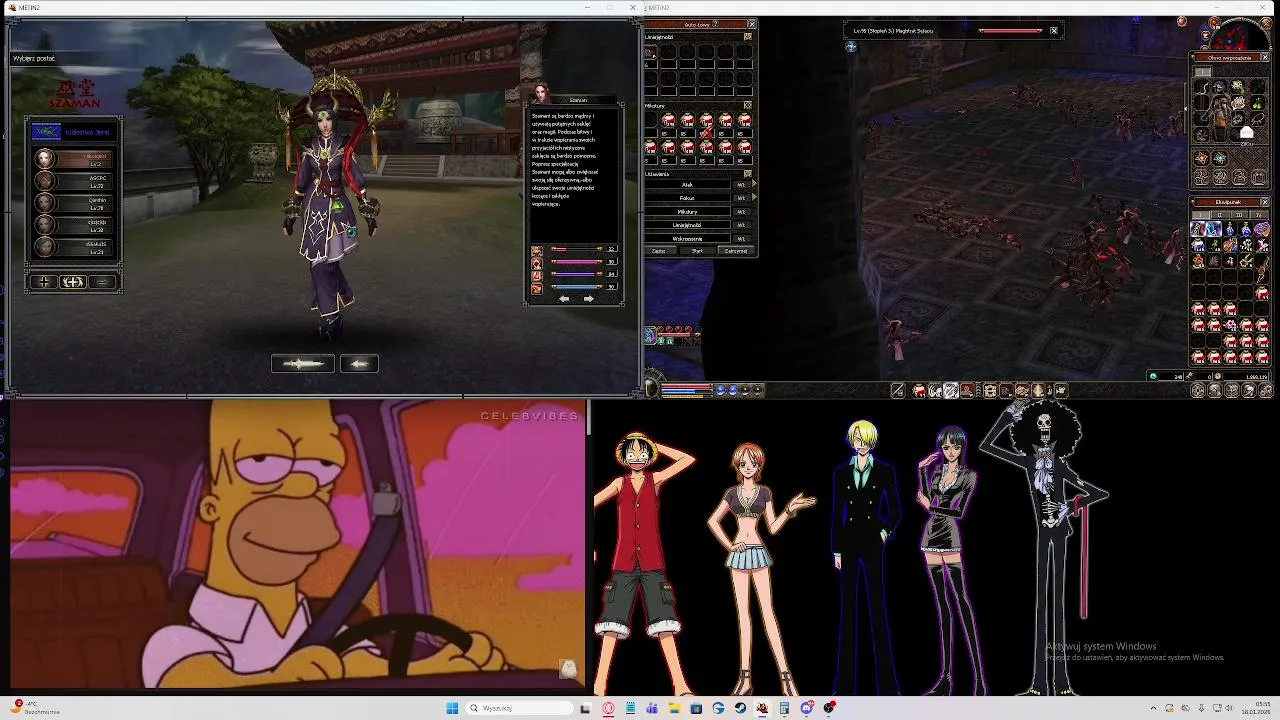The width and height of the screenshot is (1280, 720).
Task: Click the target's red HP bar
Action: (1010, 31)
